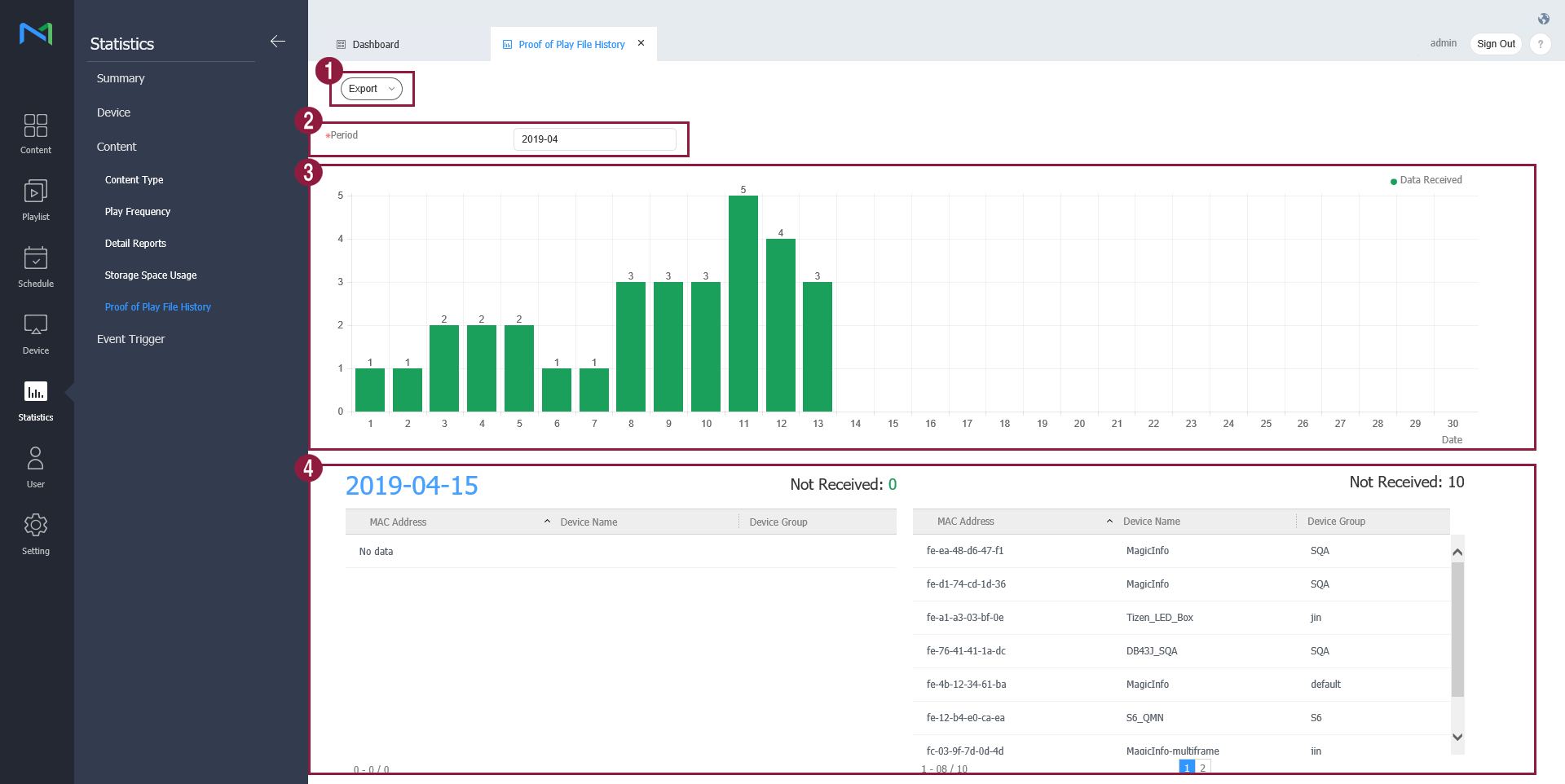Open the Playlist icon in sidebar
The height and width of the screenshot is (784, 1565).
(x=36, y=193)
